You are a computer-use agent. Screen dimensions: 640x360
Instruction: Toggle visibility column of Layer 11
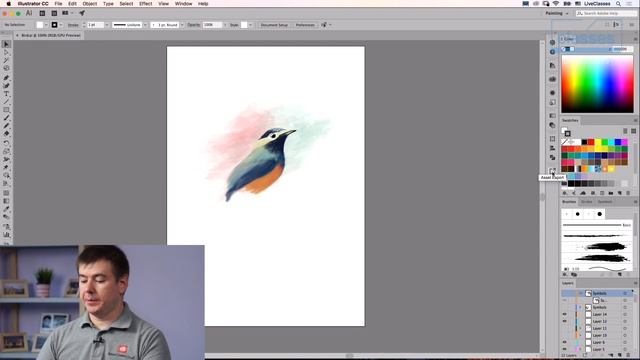point(564,328)
